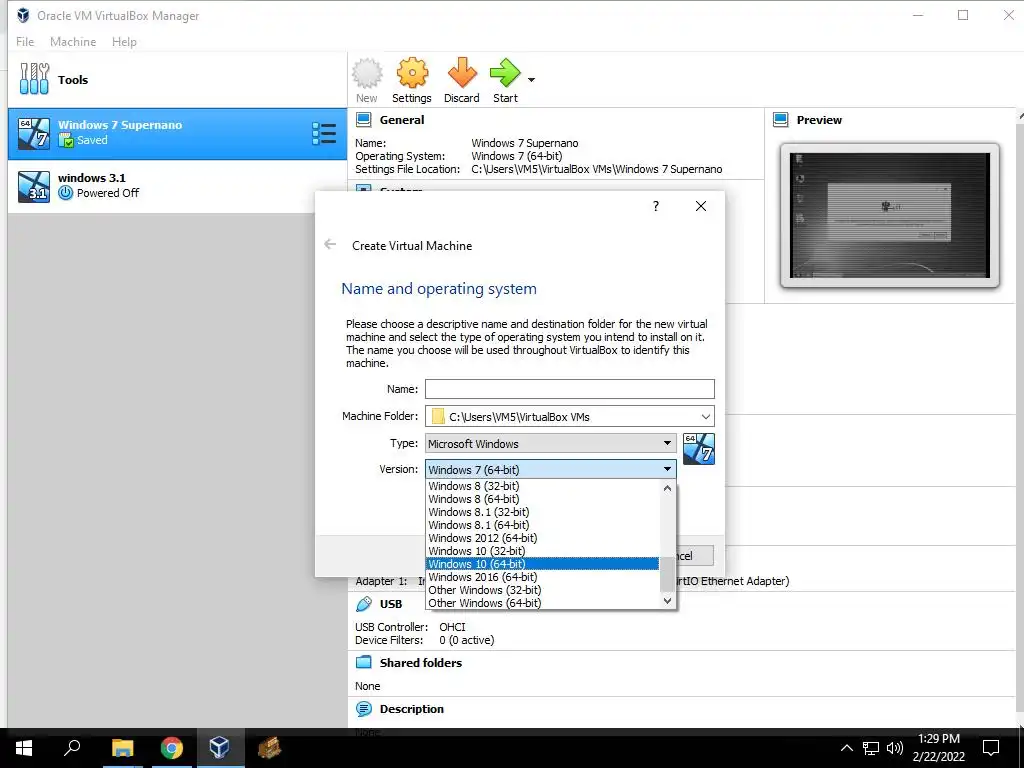Open the Machine menu
Screen dimensions: 1024x768
[73, 42]
